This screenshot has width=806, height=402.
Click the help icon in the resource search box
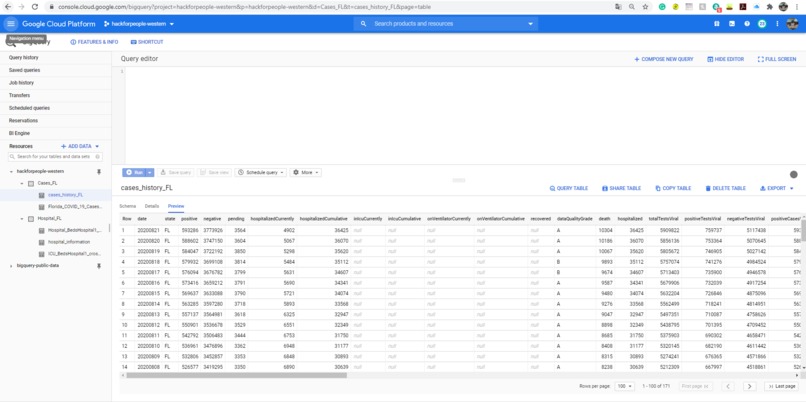pos(98,157)
